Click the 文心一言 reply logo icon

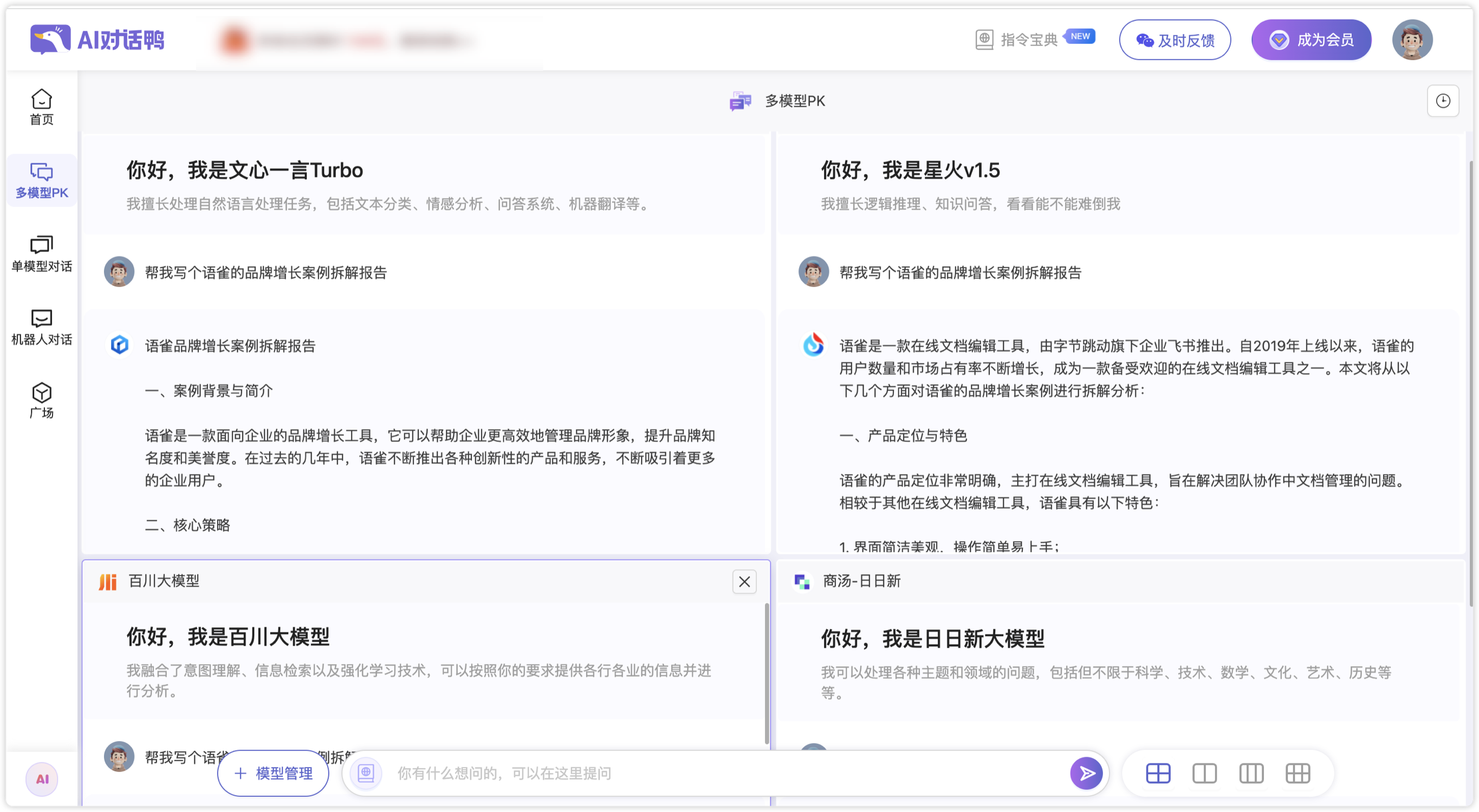pyautogui.click(x=119, y=345)
